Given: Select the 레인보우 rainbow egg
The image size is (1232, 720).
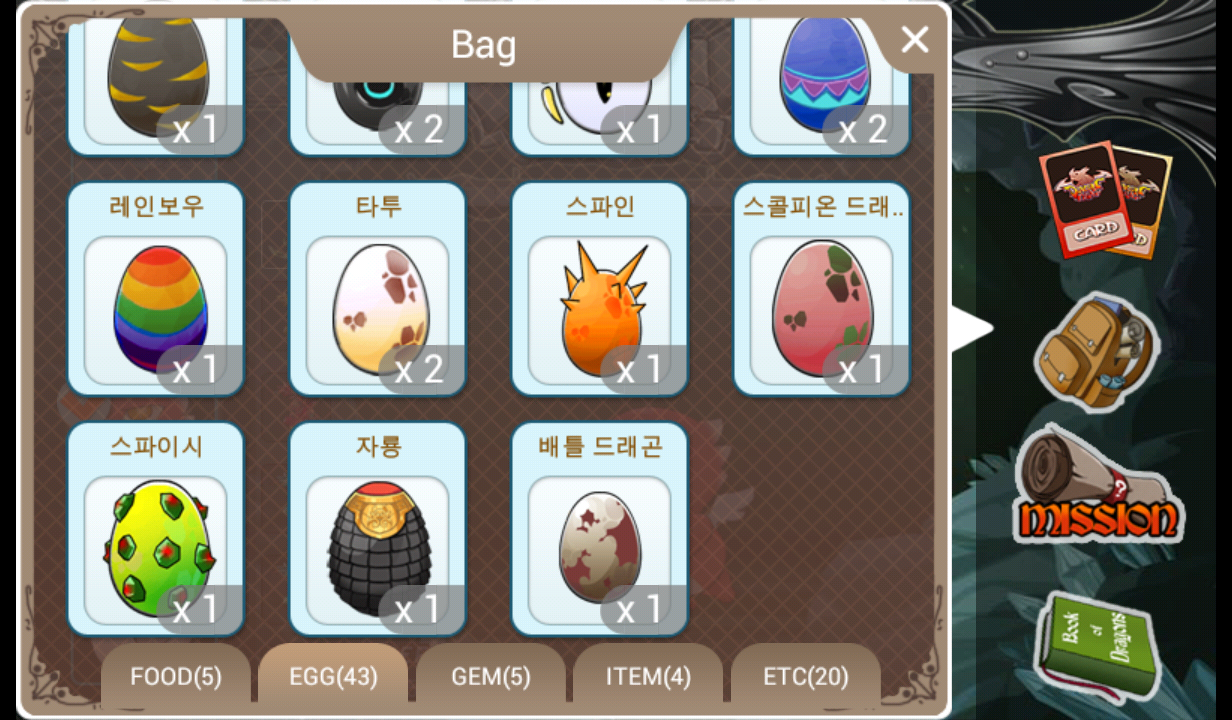Looking at the screenshot, I should tap(156, 290).
